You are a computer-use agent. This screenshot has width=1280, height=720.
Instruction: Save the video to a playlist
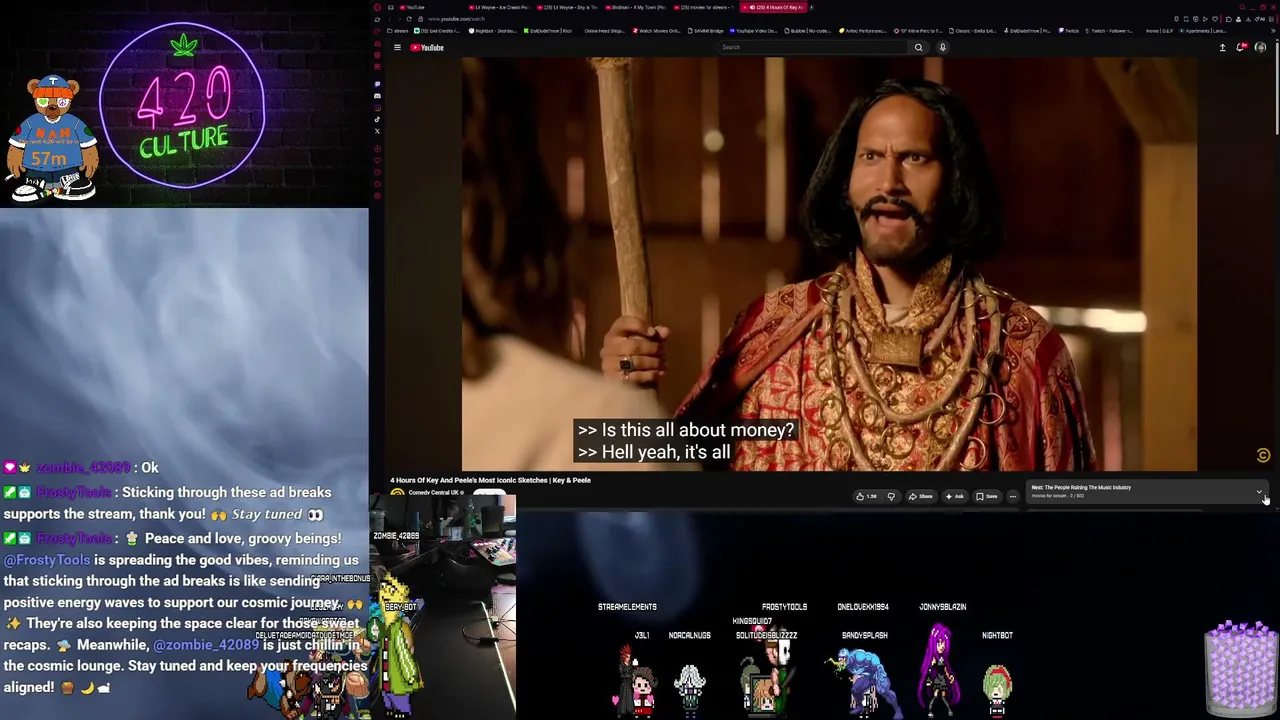(987, 496)
